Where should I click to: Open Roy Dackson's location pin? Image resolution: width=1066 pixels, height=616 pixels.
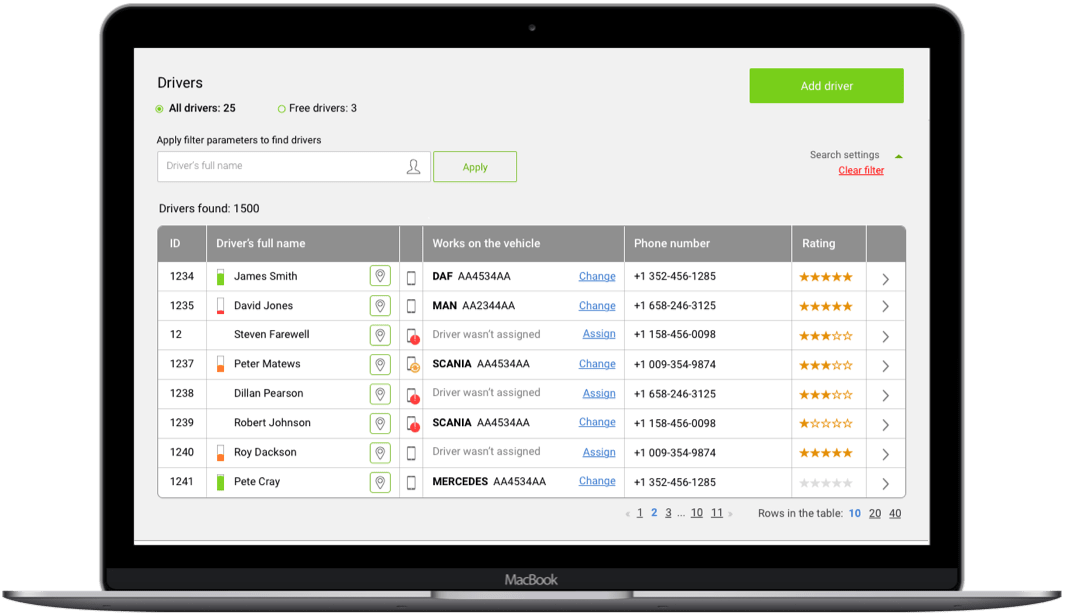tap(380, 453)
